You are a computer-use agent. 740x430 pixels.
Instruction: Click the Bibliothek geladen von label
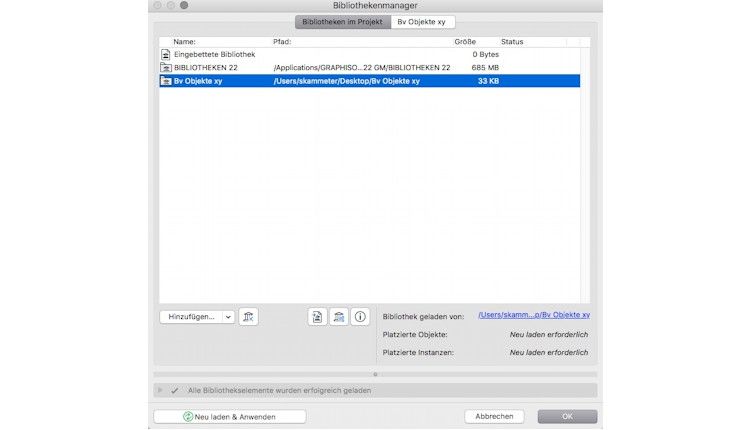tap(423, 316)
